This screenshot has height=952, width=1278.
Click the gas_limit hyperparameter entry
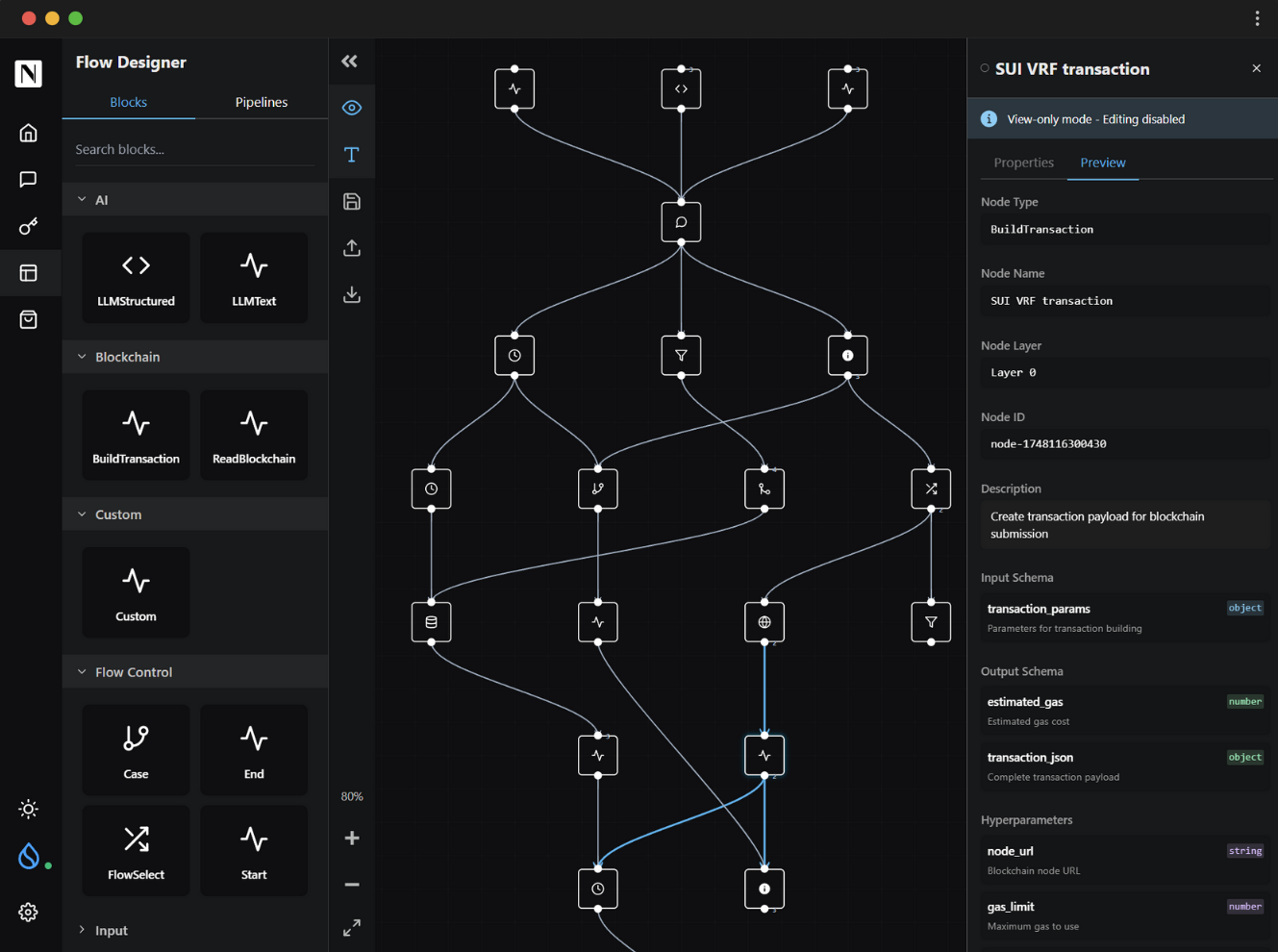coord(1126,915)
